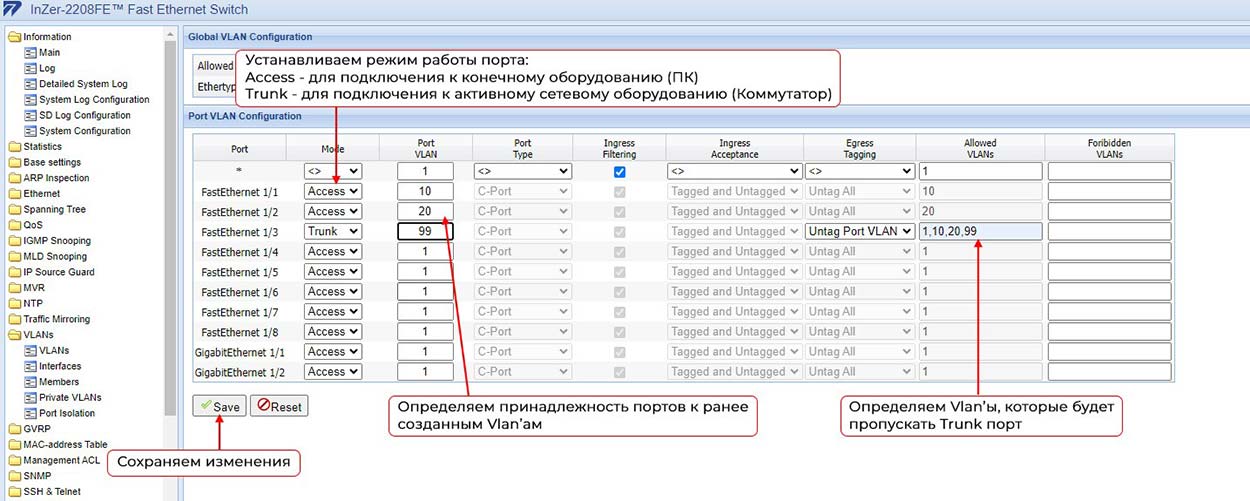Open the MLD Snooping folder icon

[x=14, y=257]
